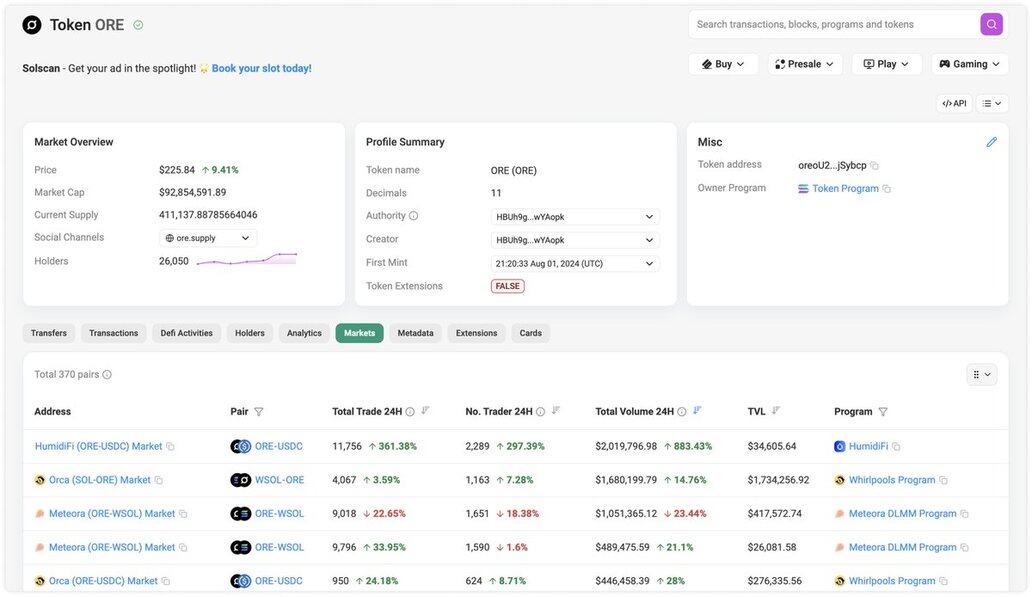The width and height of the screenshot is (1032, 597).
Task: Click the Book your slot today link
Action: click(x=261, y=68)
